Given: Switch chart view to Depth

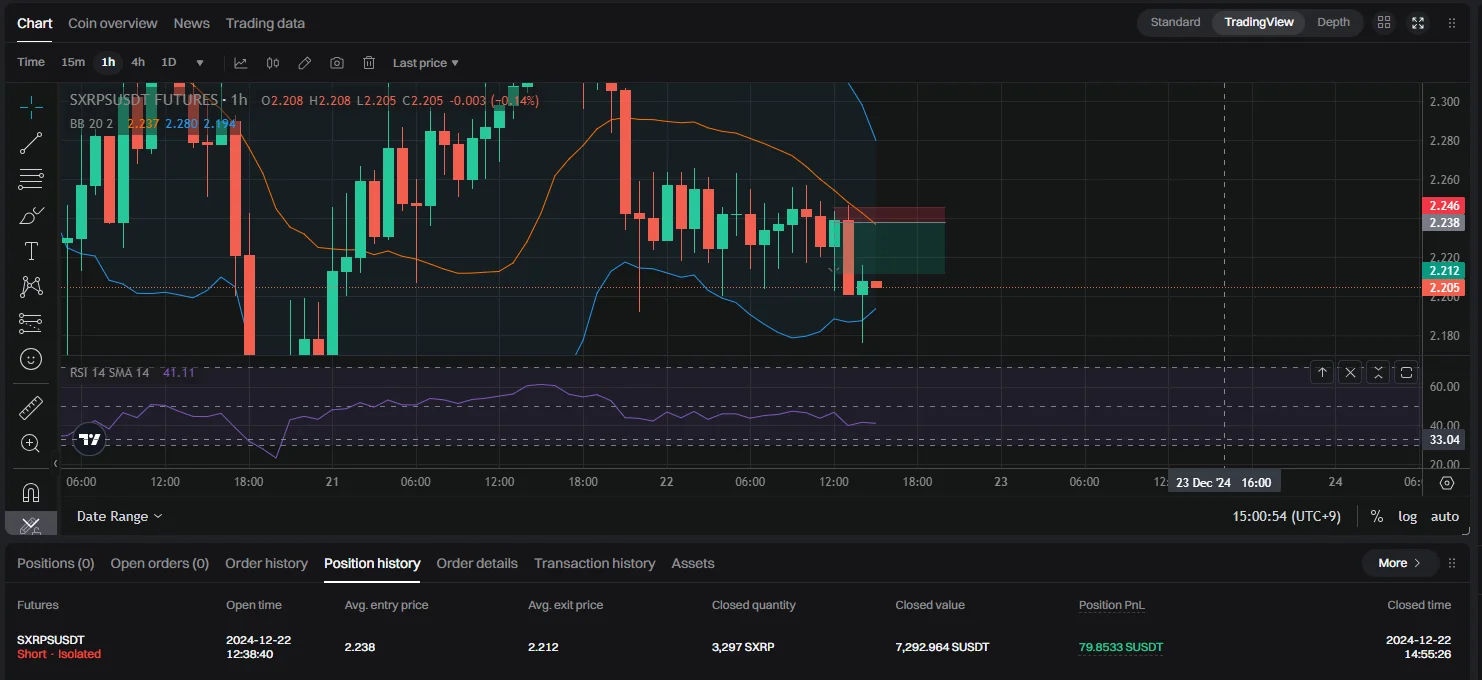Looking at the screenshot, I should click(1333, 22).
